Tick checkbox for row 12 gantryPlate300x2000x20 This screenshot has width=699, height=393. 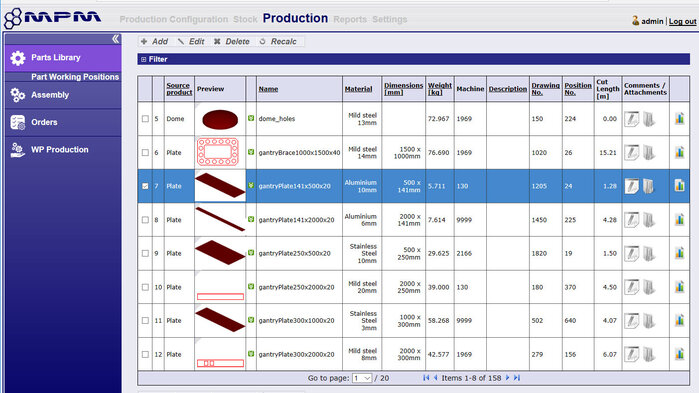tap(145, 355)
